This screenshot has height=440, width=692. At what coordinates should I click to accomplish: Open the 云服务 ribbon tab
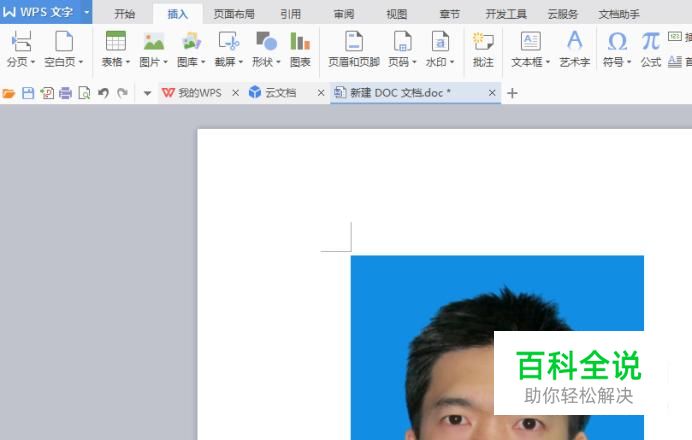(563, 14)
